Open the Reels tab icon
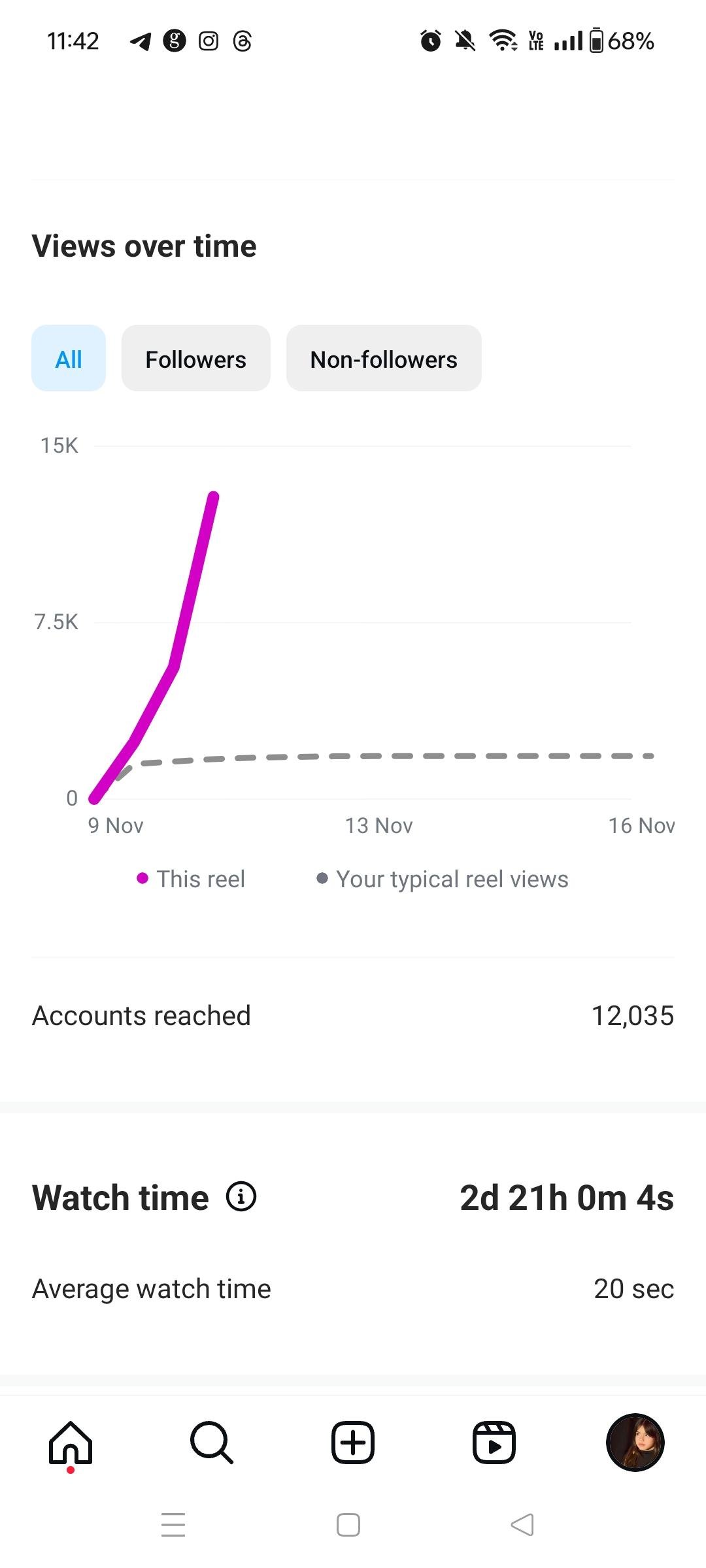Image resolution: width=706 pixels, height=1568 pixels. point(494,1443)
